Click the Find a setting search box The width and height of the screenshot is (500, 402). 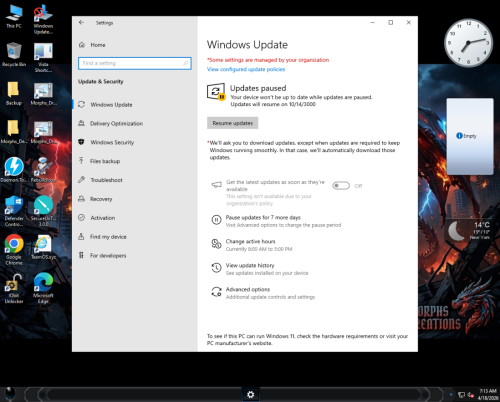pyautogui.click(x=135, y=63)
